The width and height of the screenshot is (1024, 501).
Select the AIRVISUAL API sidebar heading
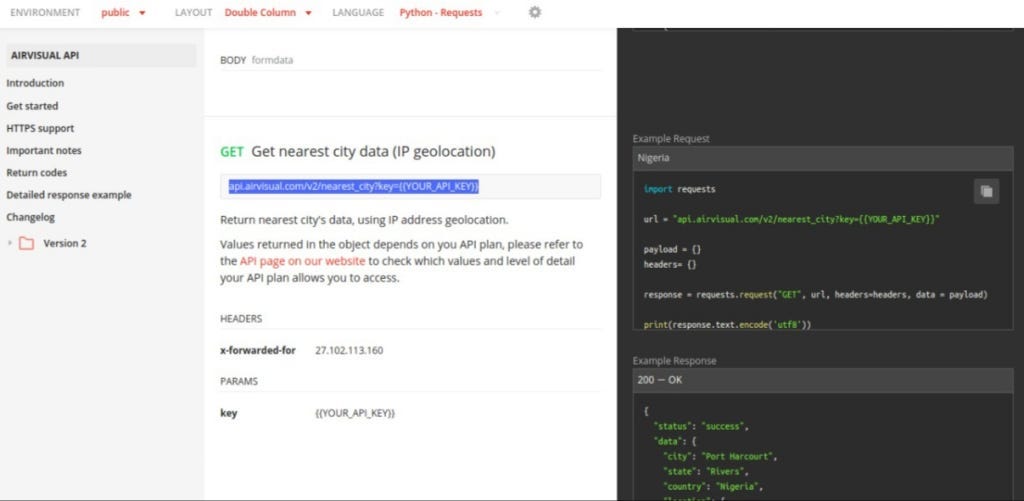tap(101, 56)
